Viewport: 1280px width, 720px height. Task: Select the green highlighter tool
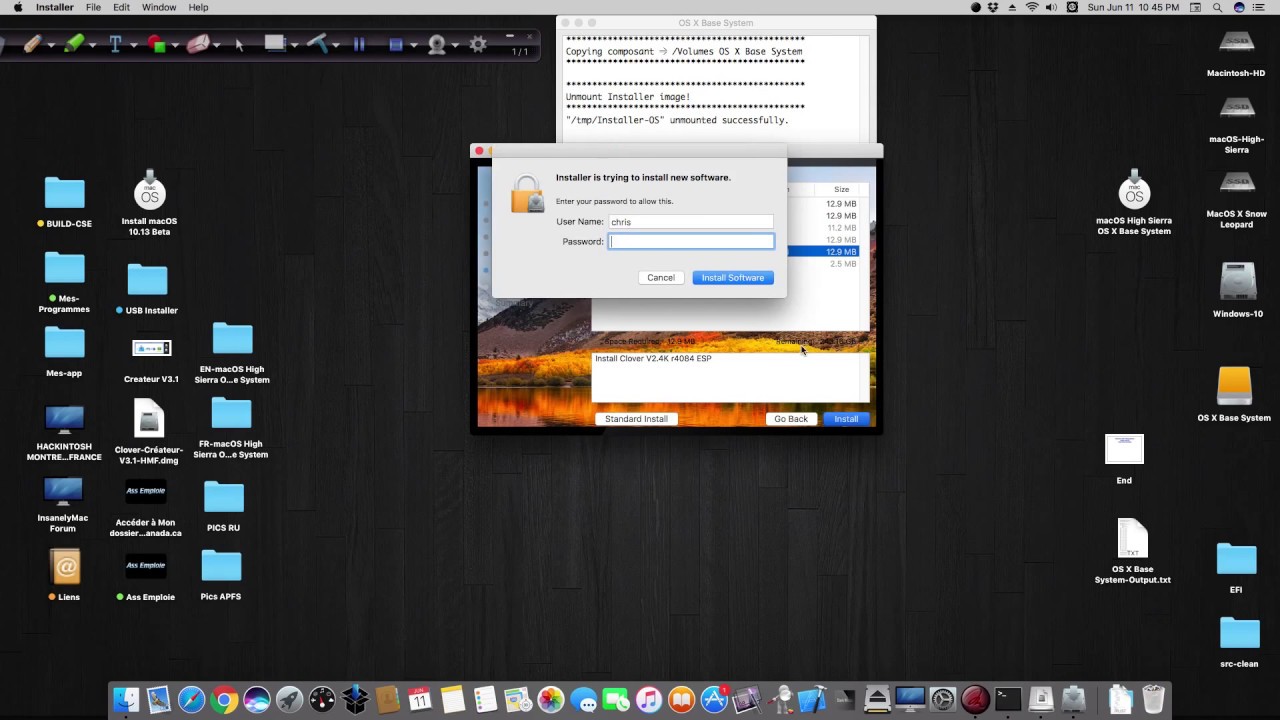pos(73,44)
